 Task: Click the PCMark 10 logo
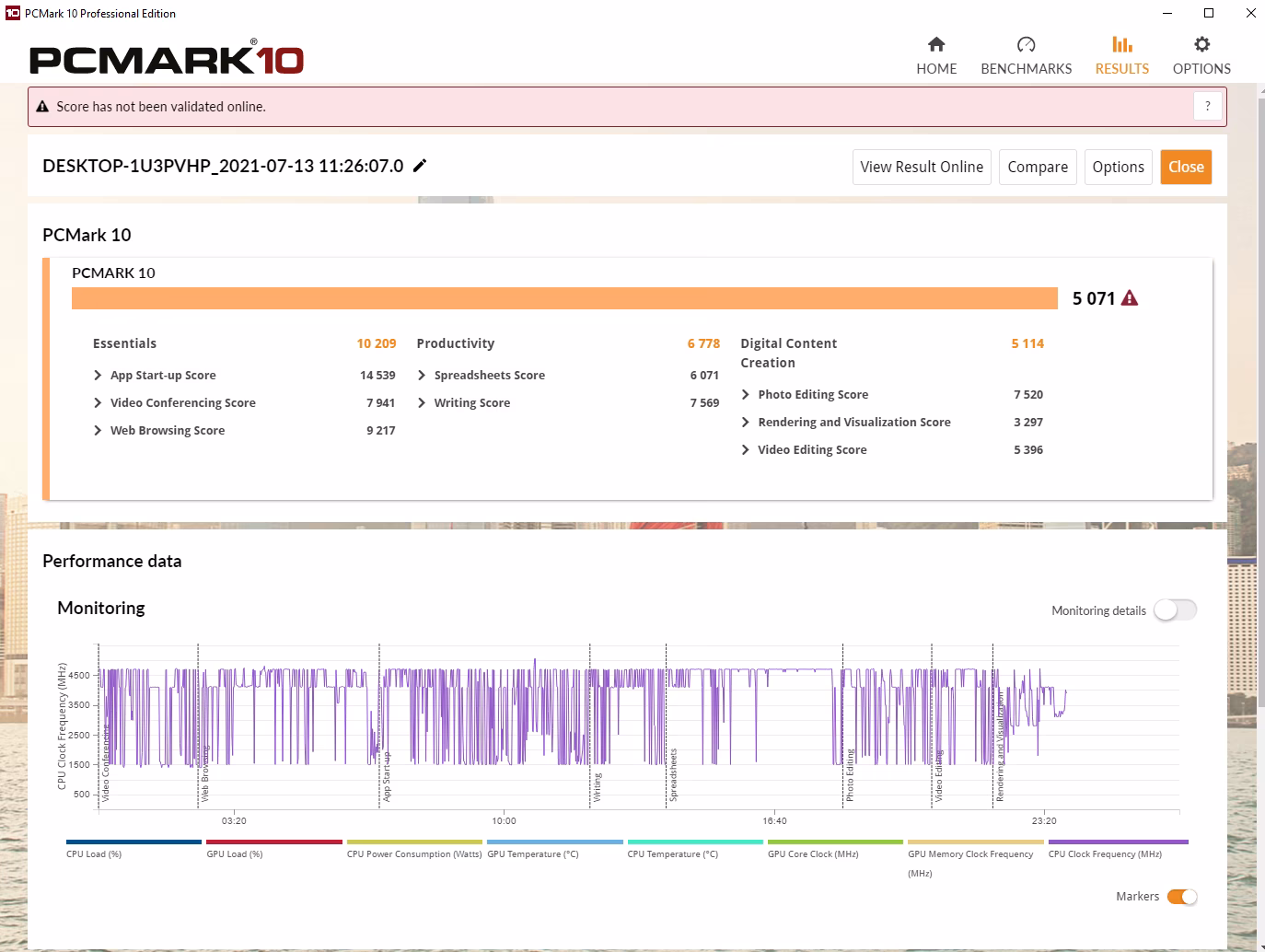point(167,58)
